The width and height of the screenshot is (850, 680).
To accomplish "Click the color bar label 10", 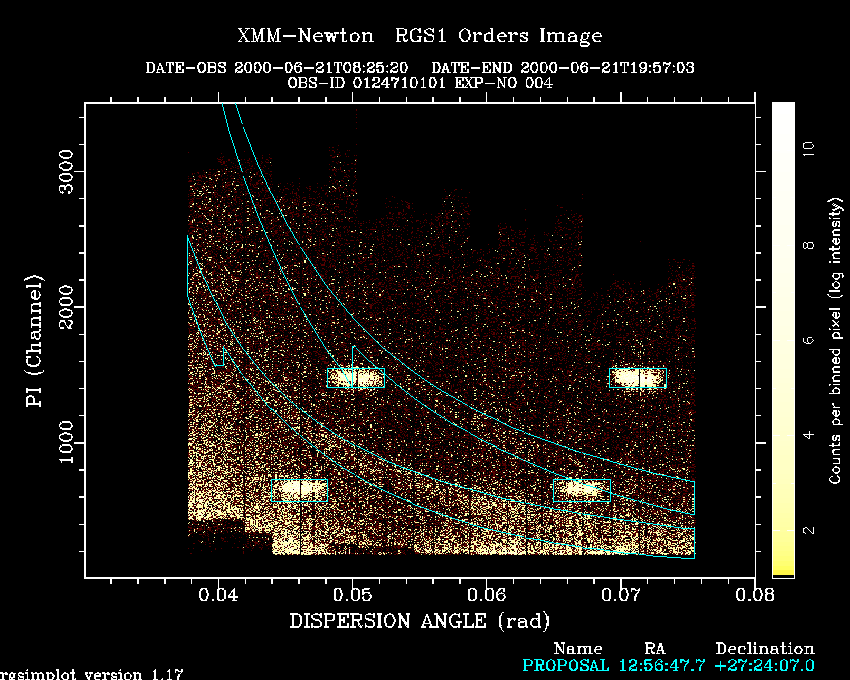I will point(808,149).
